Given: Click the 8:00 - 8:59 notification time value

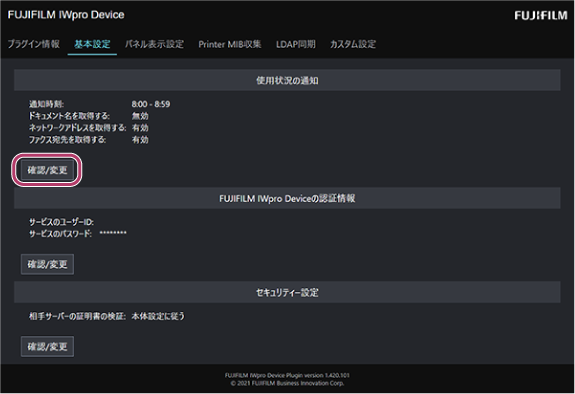Looking at the screenshot, I should [151, 104].
